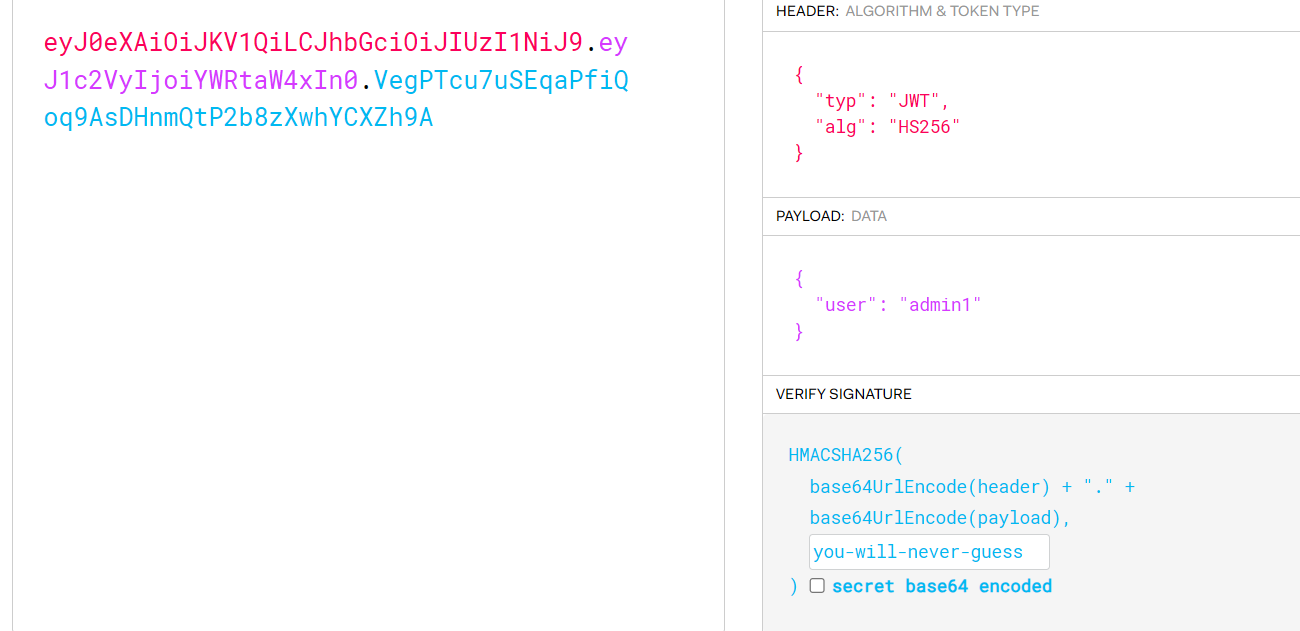Viewport: 1300px width, 631px height.
Task: Click the closing brace of payload JSON
Action: click(x=799, y=332)
